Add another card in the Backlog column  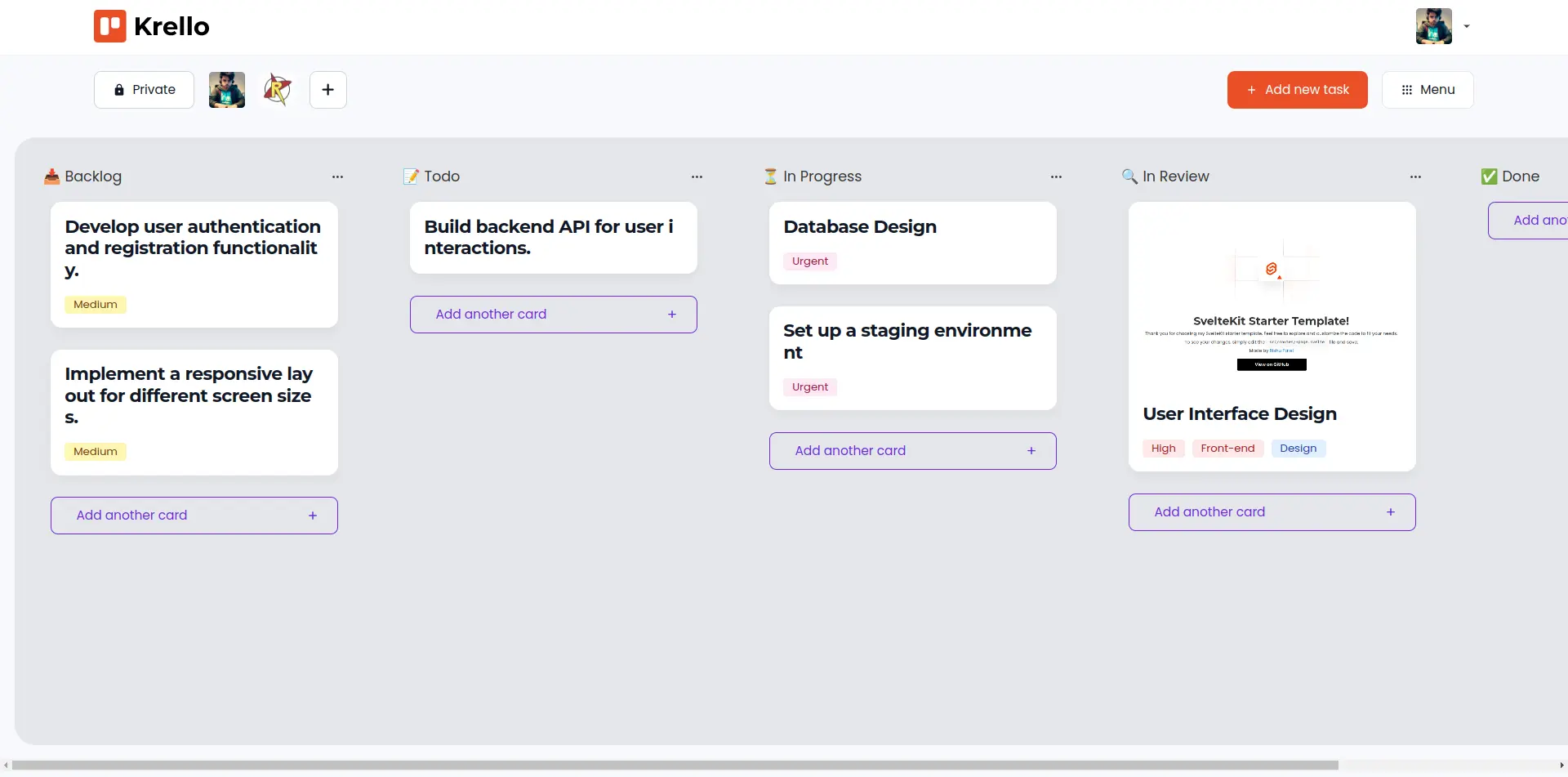[x=194, y=516]
